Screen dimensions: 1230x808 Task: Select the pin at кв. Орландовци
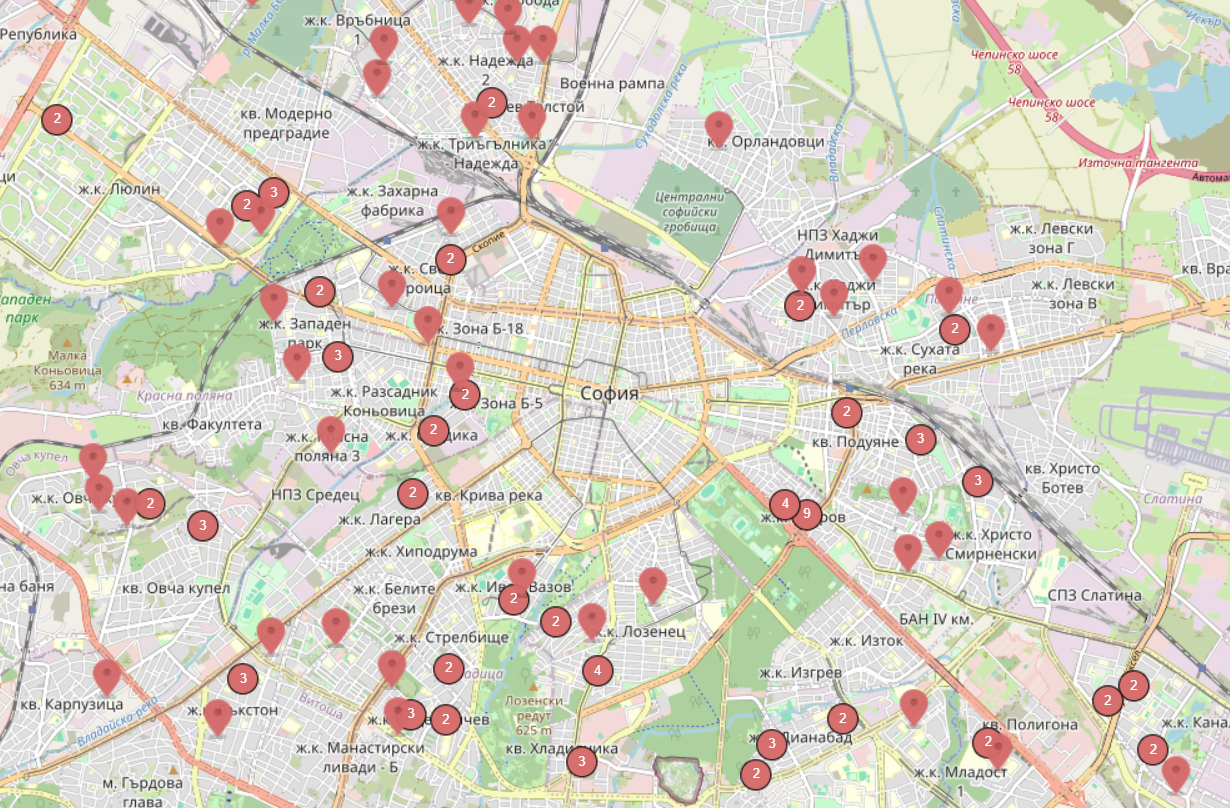click(x=718, y=128)
